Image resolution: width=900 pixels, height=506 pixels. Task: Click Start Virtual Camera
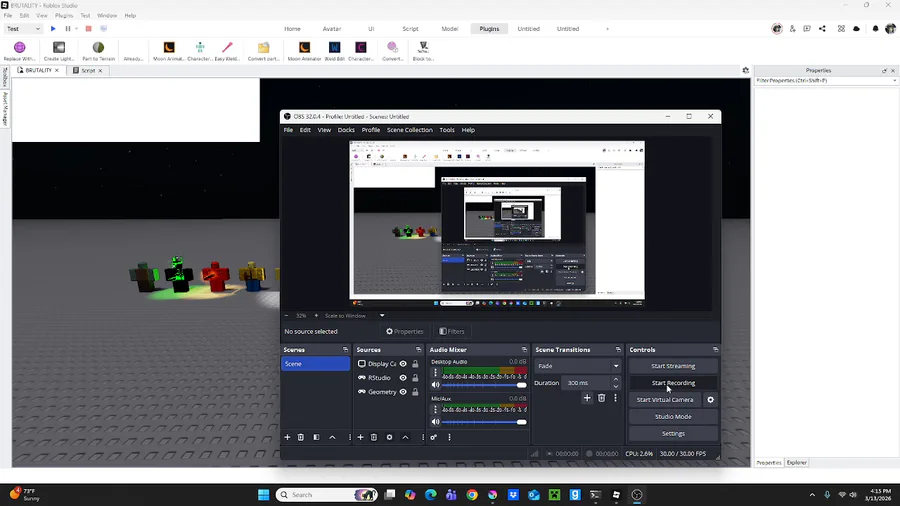pos(665,400)
